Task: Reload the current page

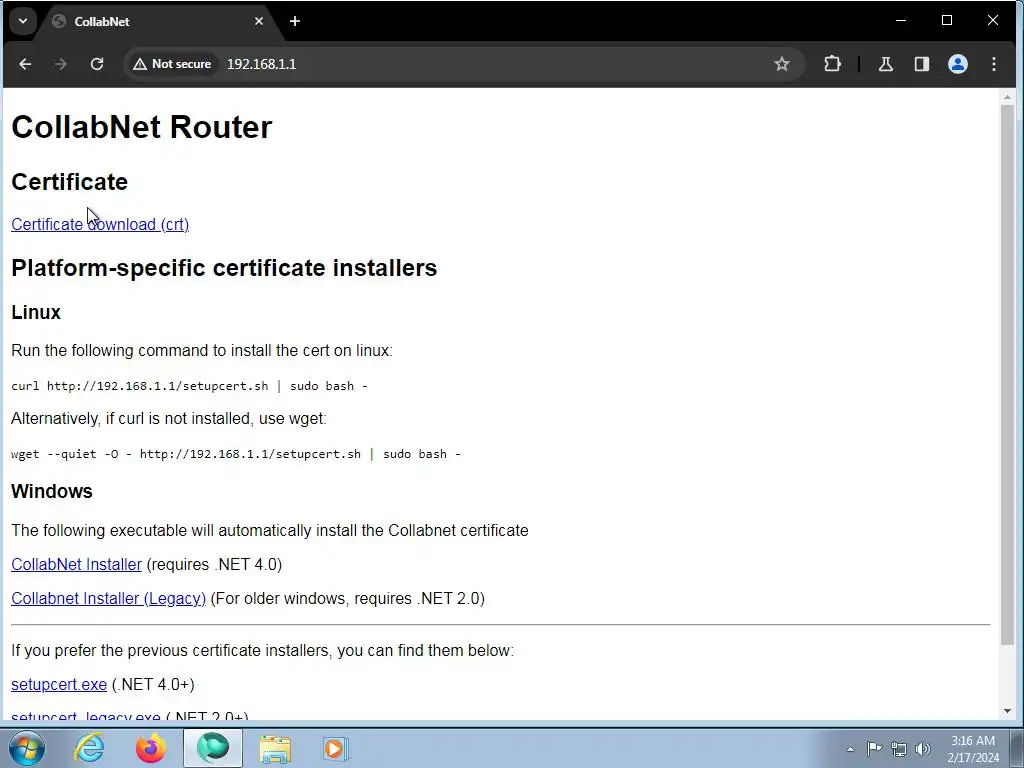Action: point(97,64)
